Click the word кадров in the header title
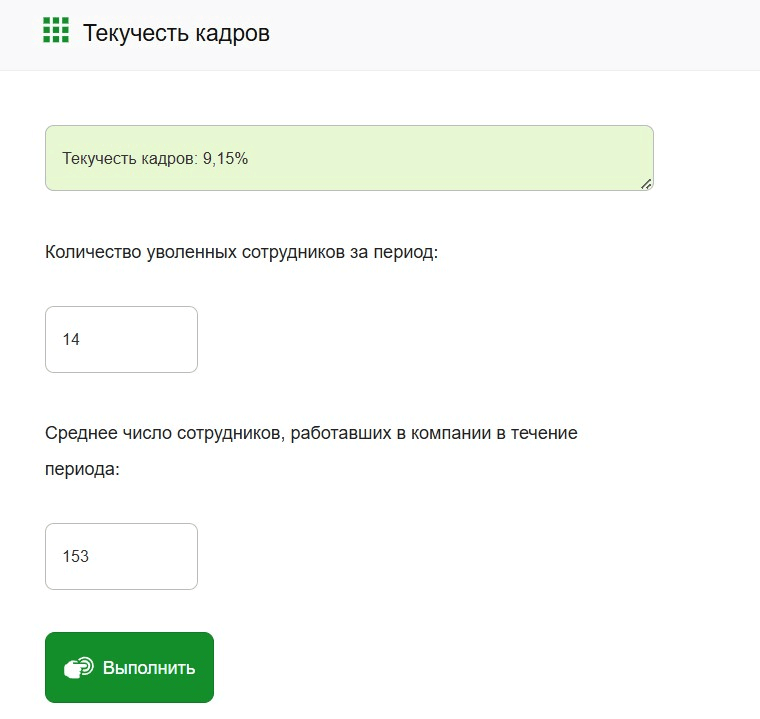Viewport: 760px width, 719px height. pyautogui.click(x=233, y=33)
